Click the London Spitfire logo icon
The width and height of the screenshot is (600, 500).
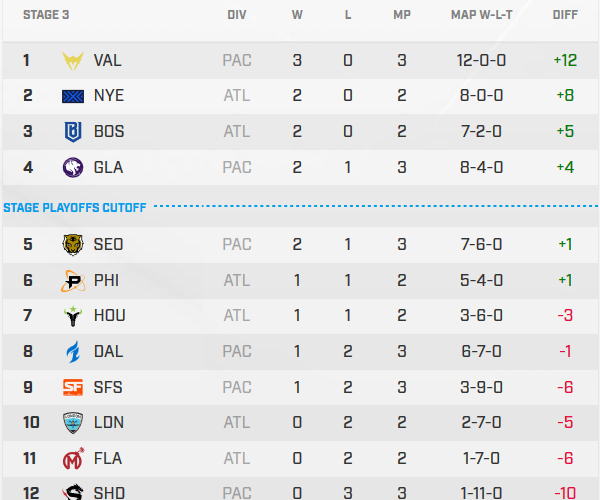tap(73, 422)
